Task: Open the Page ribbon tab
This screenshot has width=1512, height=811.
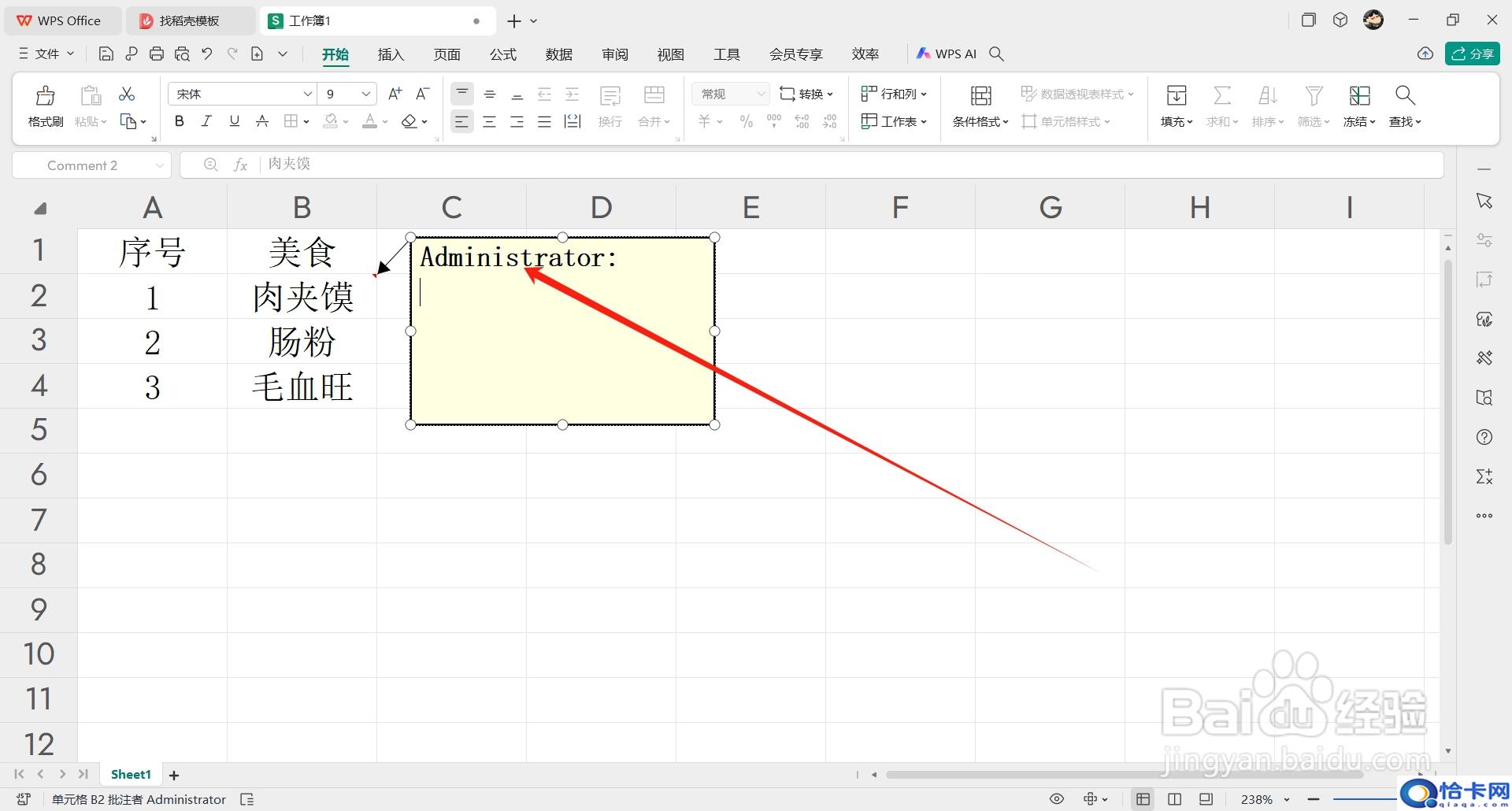Action: tap(447, 54)
